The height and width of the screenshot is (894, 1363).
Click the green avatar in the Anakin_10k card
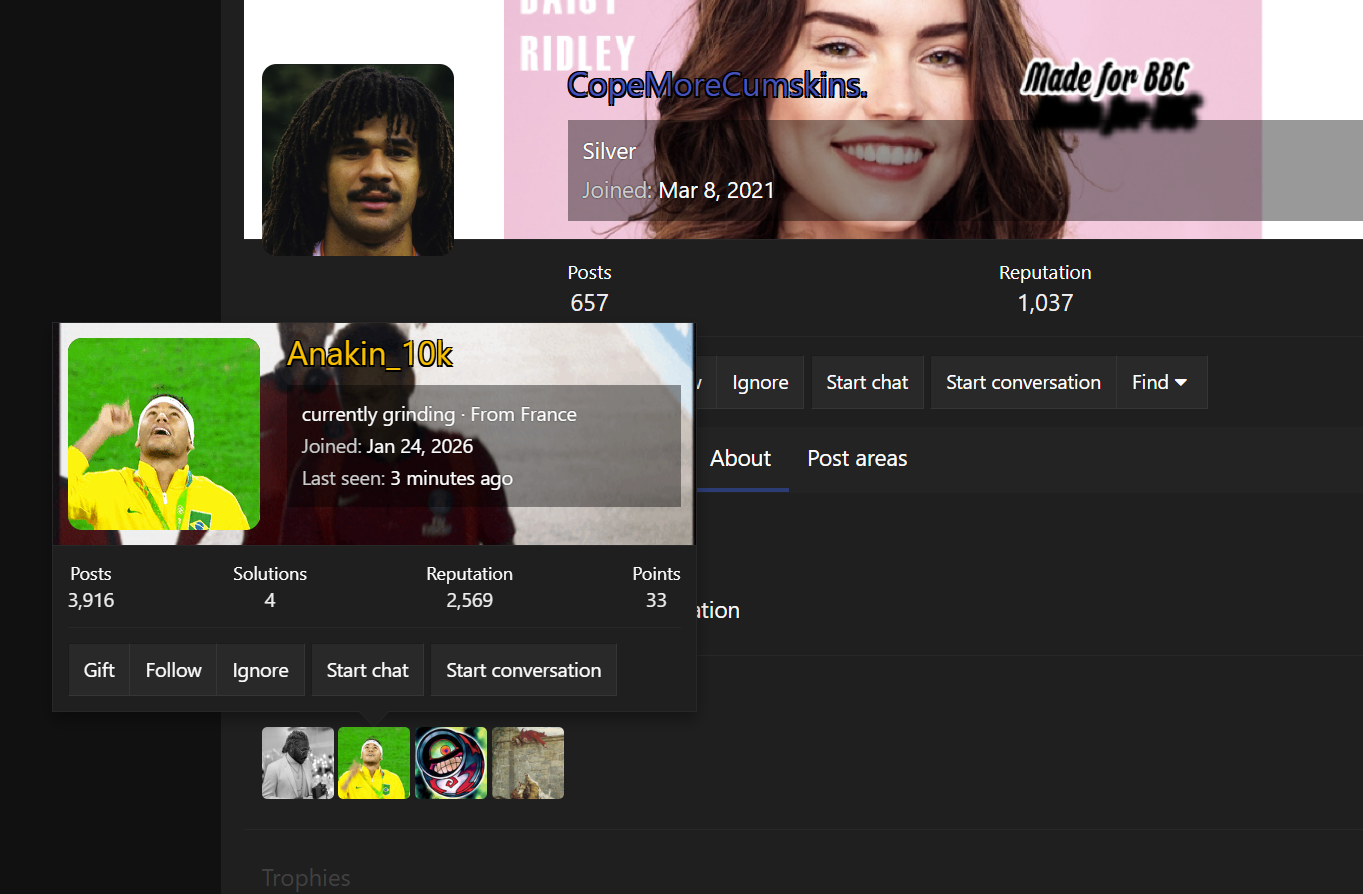tap(164, 433)
